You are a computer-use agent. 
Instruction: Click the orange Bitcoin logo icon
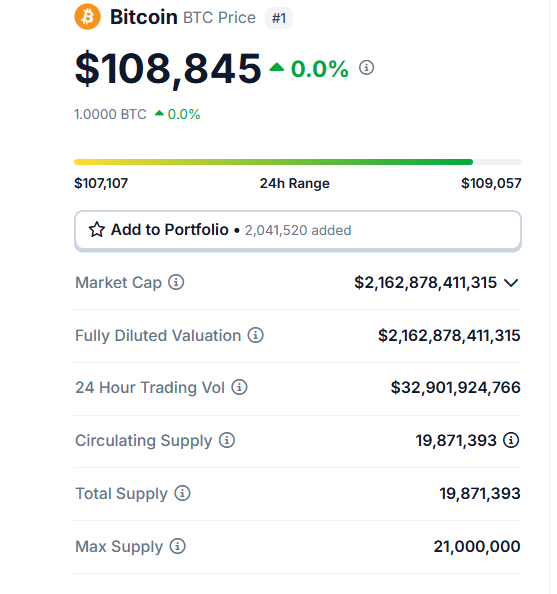click(x=88, y=17)
